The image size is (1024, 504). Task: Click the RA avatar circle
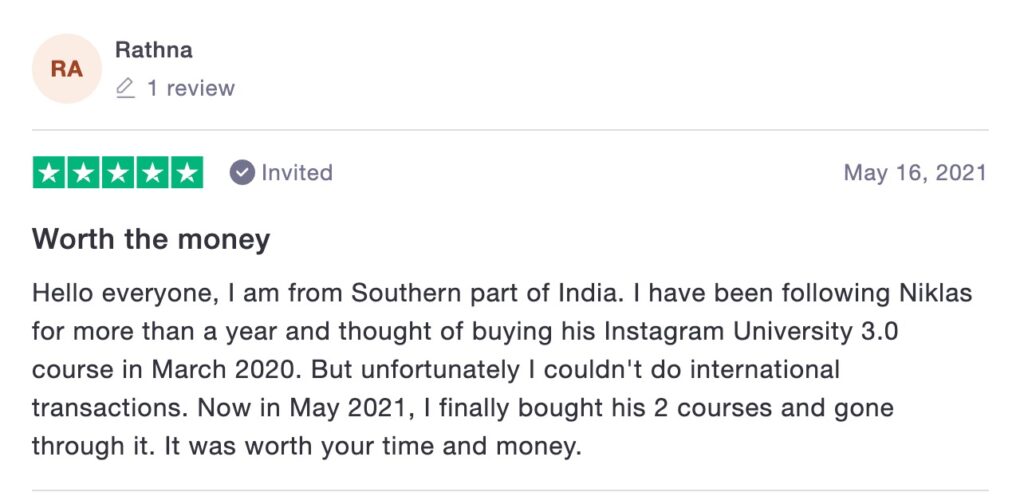coord(67,68)
